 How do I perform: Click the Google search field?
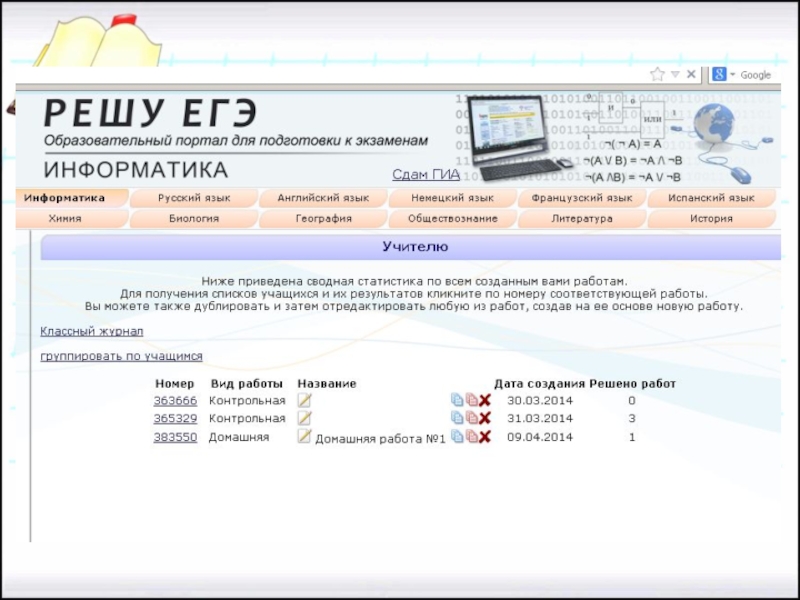click(x=758, y=75)
